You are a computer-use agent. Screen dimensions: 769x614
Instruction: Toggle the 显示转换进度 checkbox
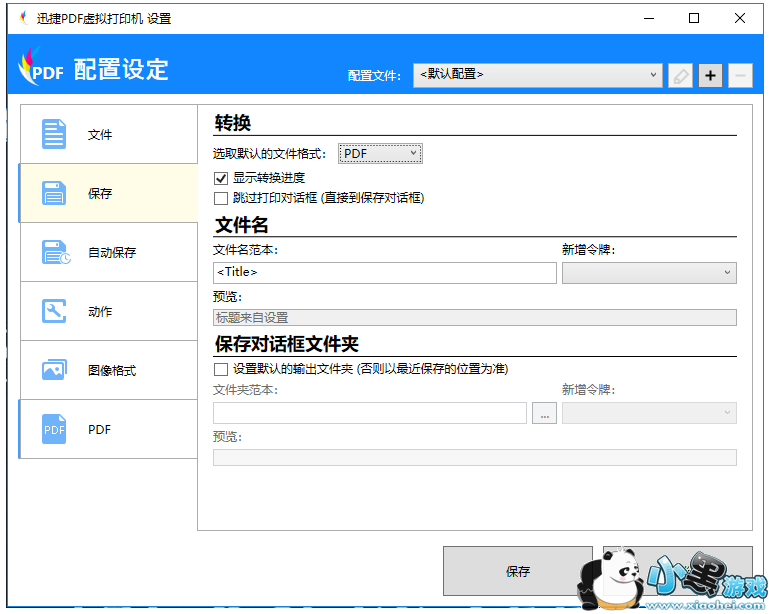(221, 178)
